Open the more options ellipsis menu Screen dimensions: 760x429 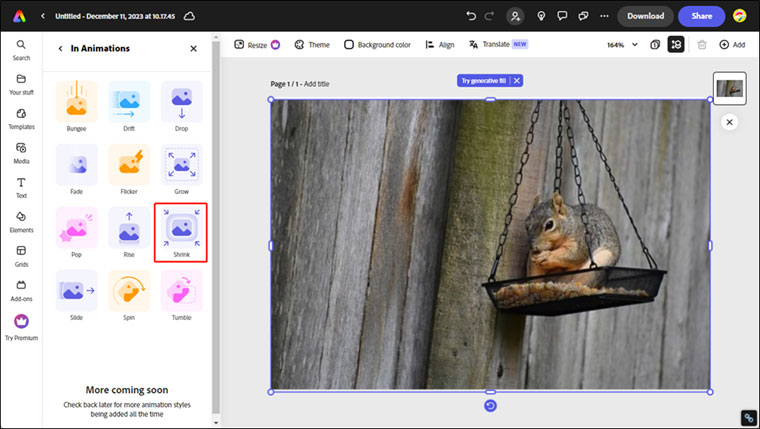pyautogui.click(x=602, y=16)
